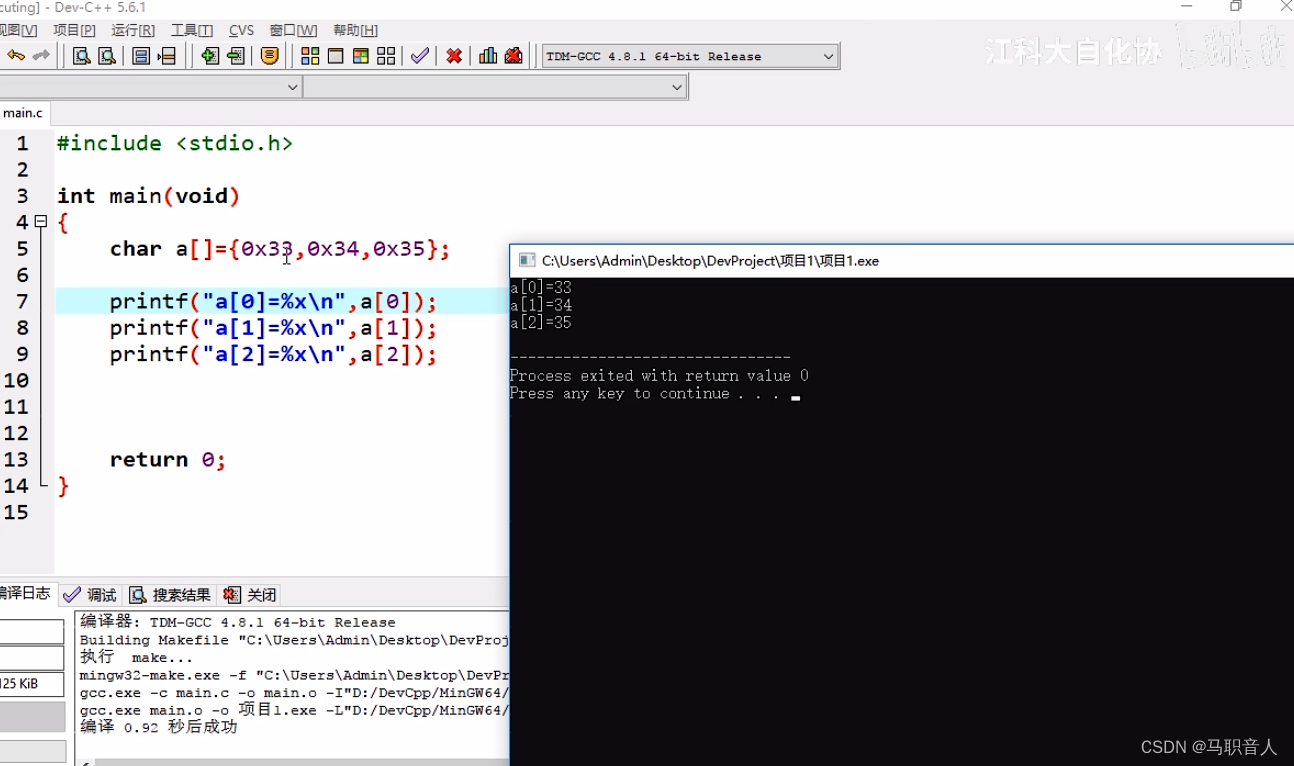Click the printf a[0] code line

pos(273,302)
